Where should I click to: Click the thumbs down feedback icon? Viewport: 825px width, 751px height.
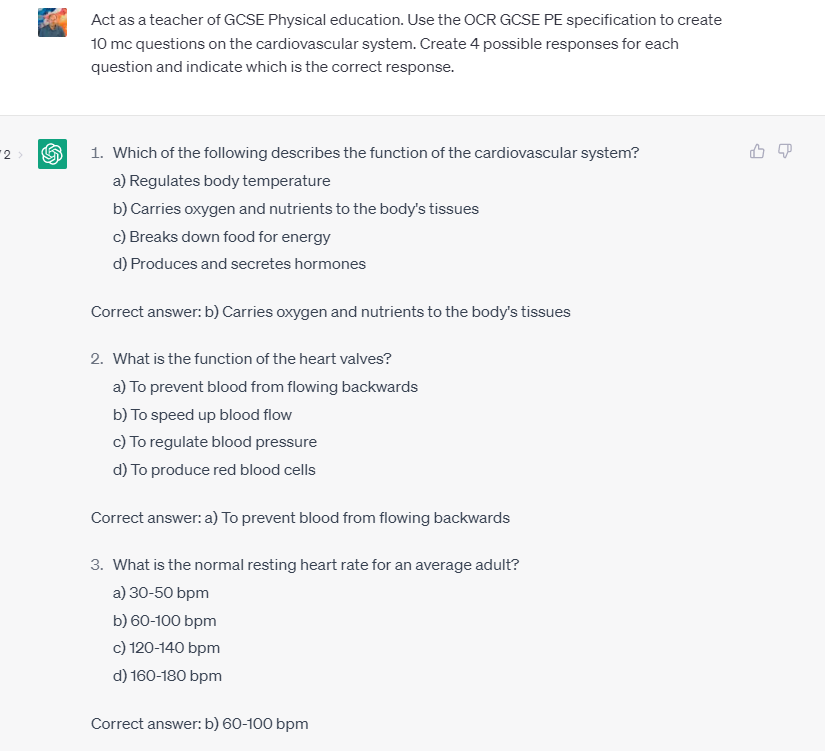[x=785, y=152]
